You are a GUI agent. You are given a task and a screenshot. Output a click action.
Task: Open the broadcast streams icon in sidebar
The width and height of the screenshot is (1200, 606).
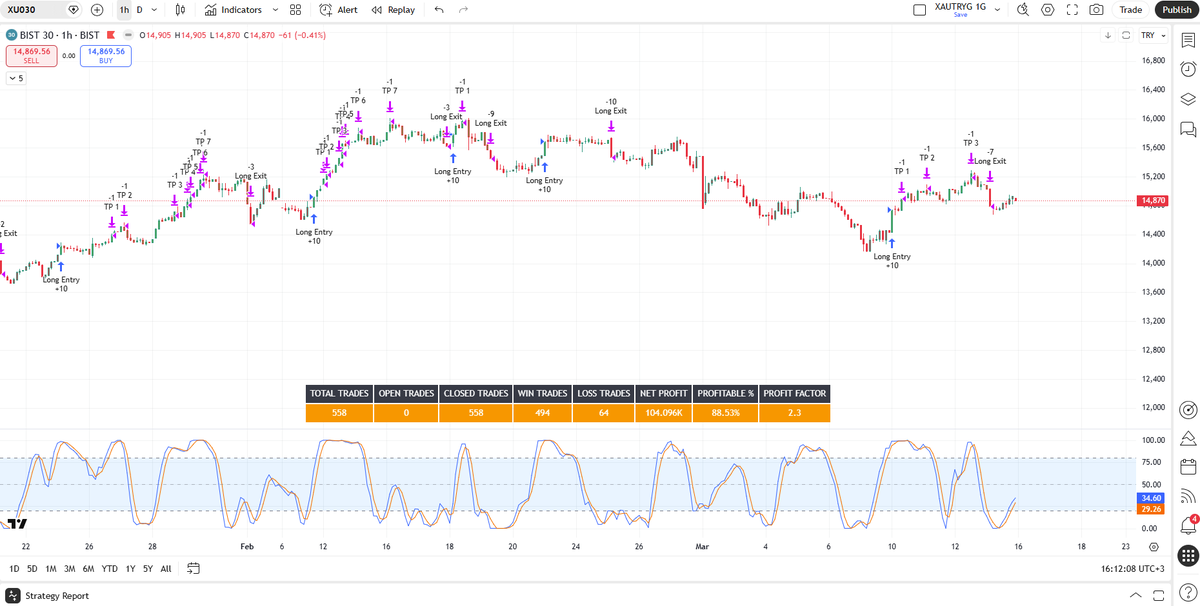tap(1188, 495)
